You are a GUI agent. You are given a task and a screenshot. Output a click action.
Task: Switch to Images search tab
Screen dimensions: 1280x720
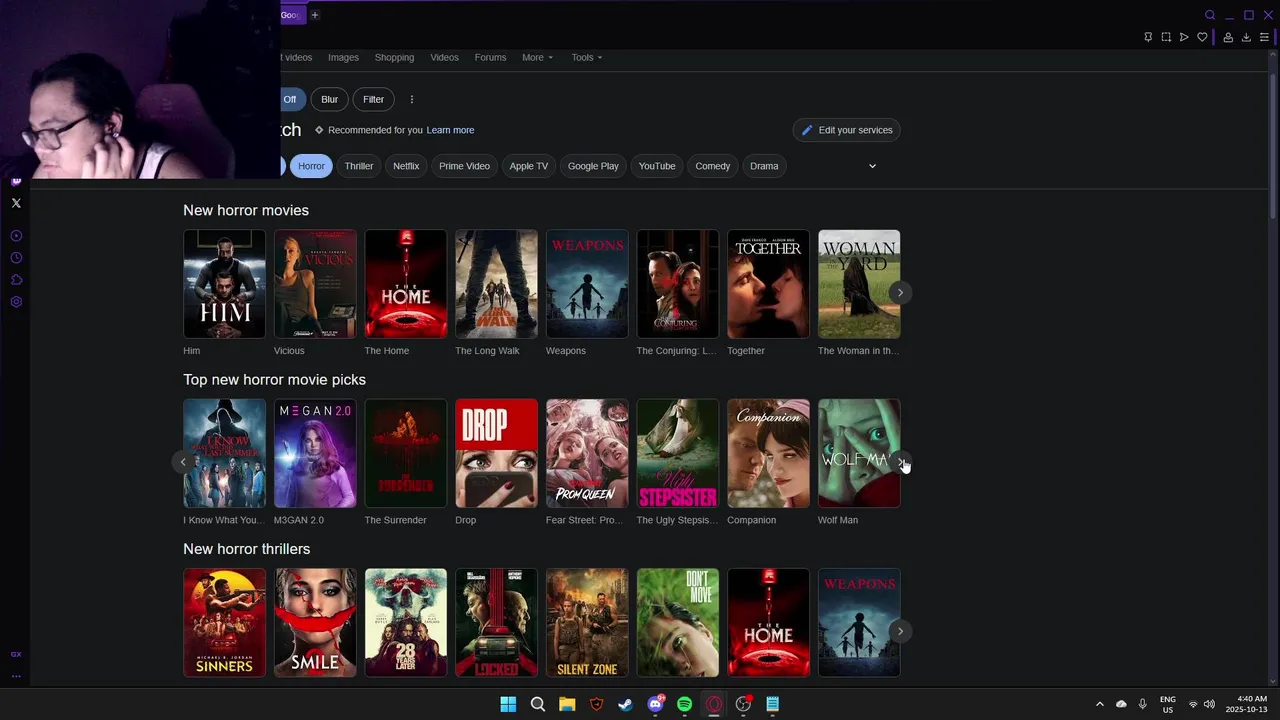(343, 57)
